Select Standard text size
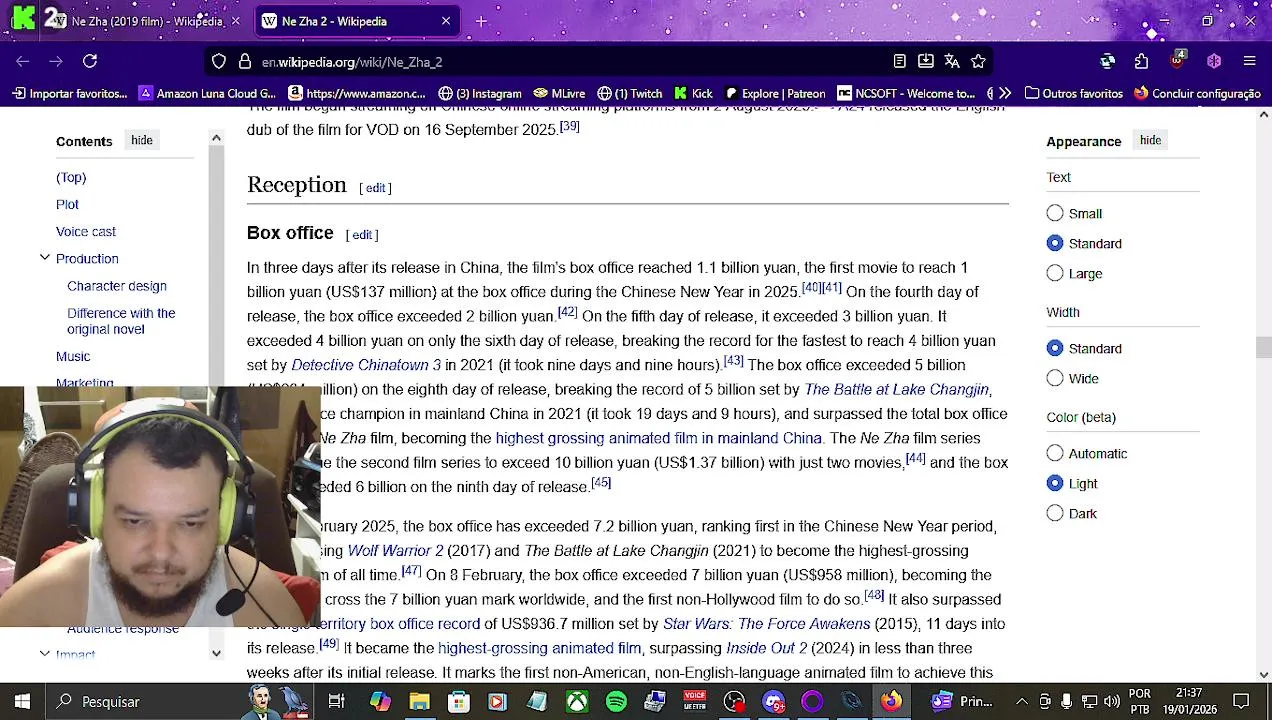 1055,243
